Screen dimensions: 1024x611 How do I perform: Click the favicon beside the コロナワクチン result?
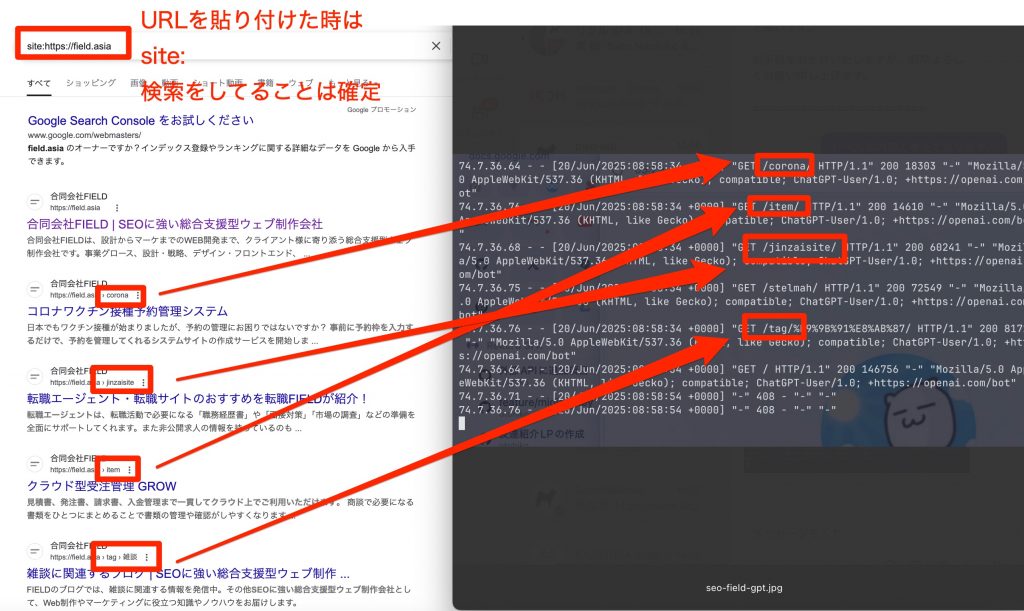point(35,289)
